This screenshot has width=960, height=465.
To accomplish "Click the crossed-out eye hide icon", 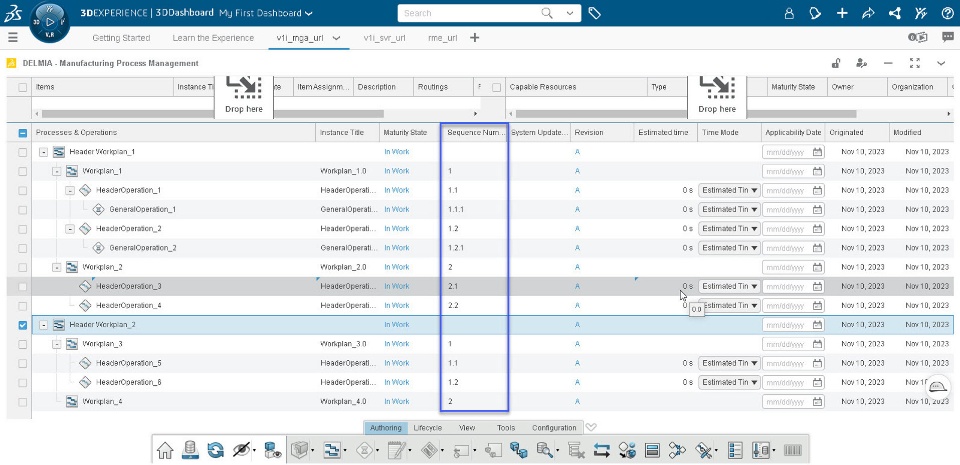I will point(242,450).
